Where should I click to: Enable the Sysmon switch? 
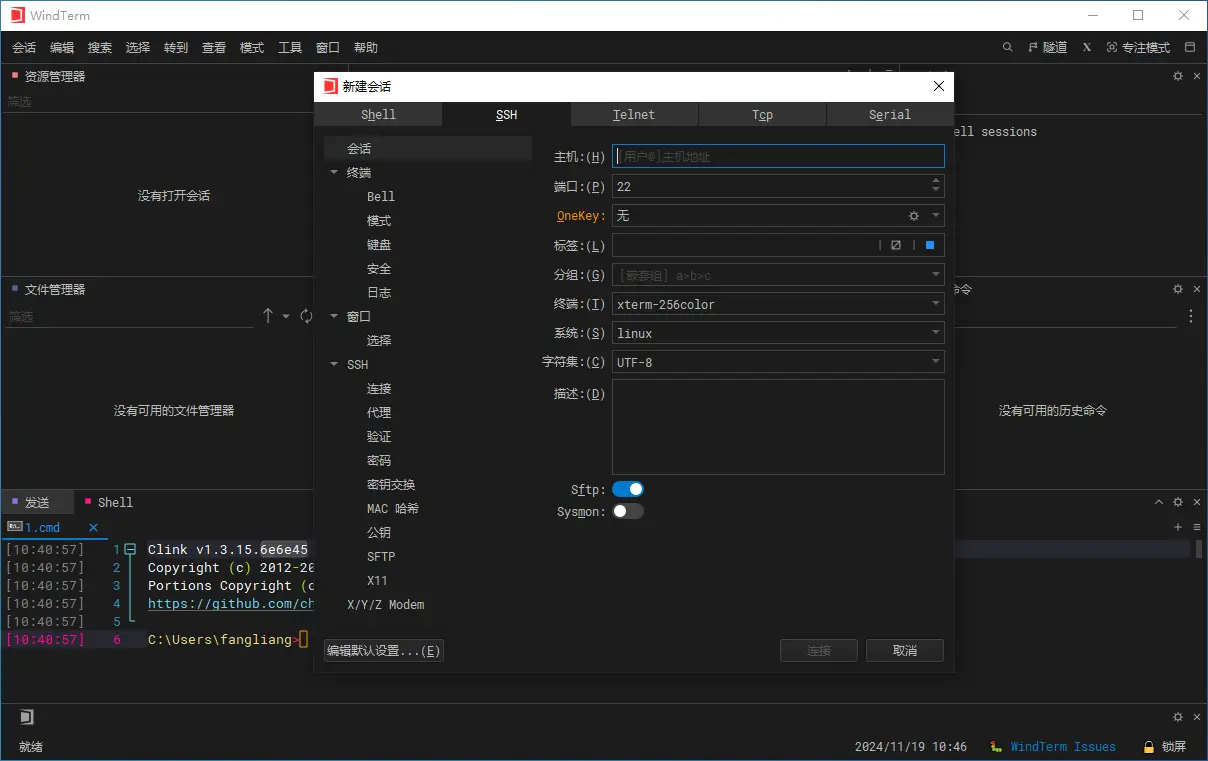coord(628,511)
